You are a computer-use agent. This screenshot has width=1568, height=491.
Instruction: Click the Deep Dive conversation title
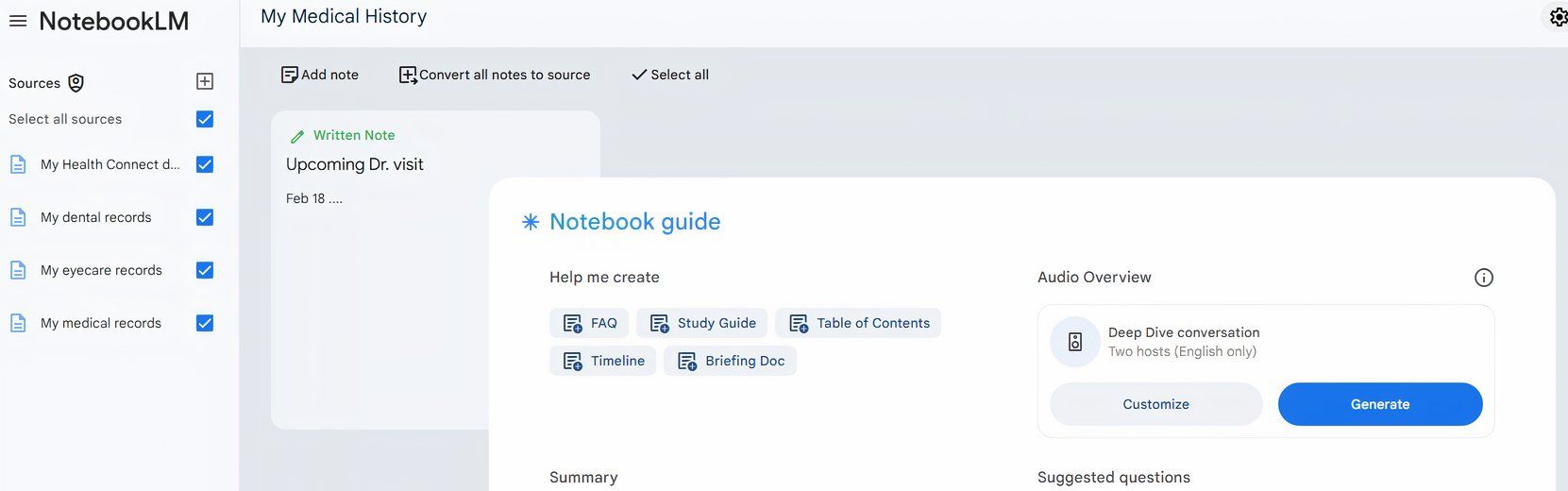pos(1184,332)
